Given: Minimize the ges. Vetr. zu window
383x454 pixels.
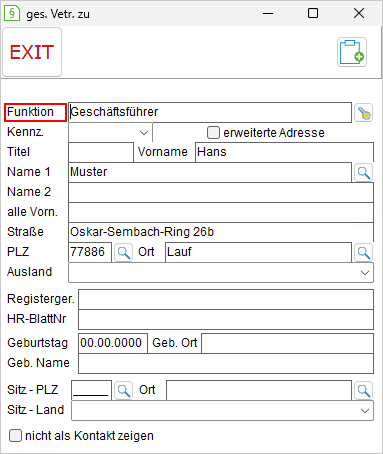Looking at the screenshot, I should pos(268,14).
